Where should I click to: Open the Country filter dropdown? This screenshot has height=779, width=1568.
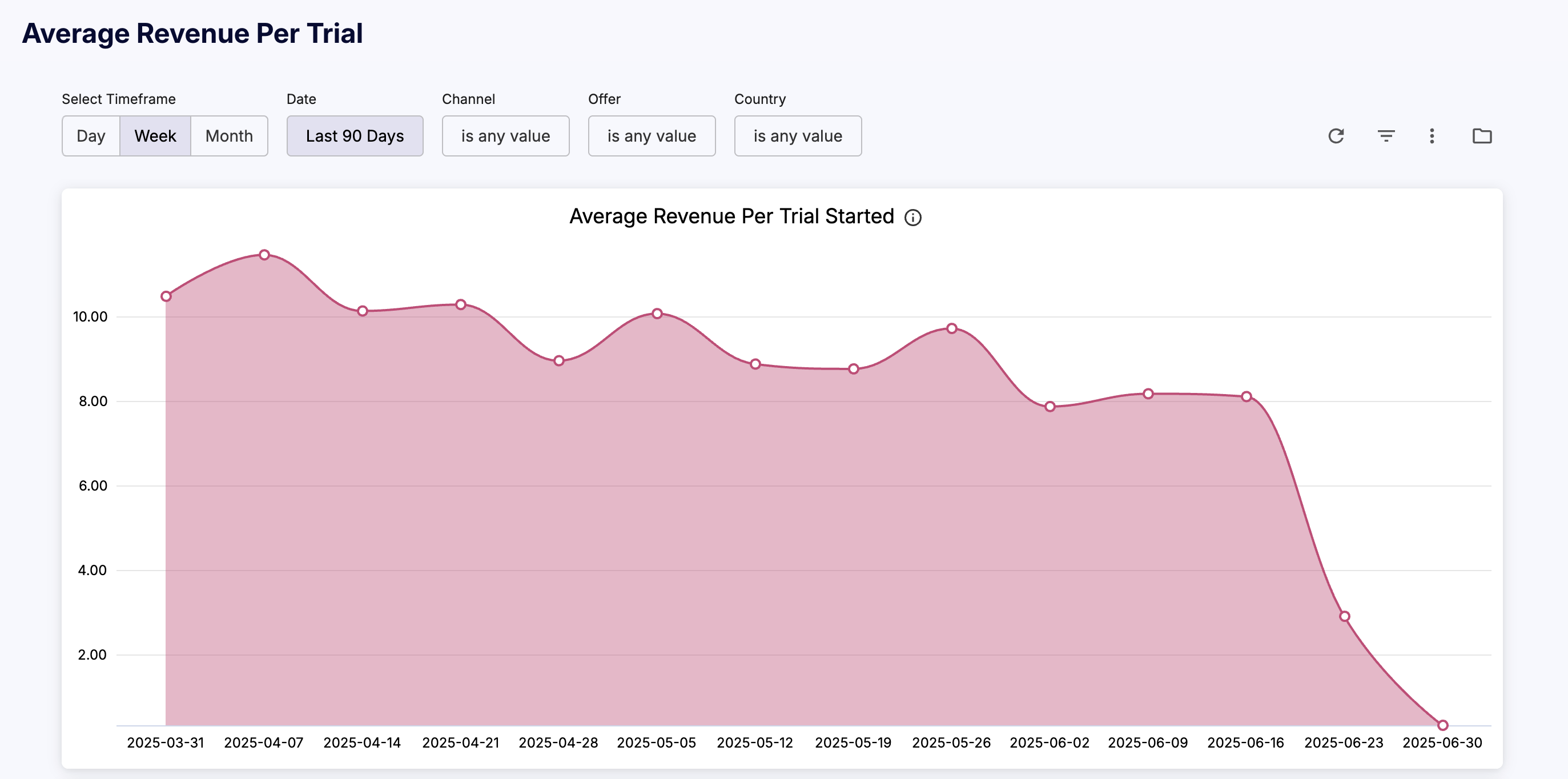pos(797,136)
